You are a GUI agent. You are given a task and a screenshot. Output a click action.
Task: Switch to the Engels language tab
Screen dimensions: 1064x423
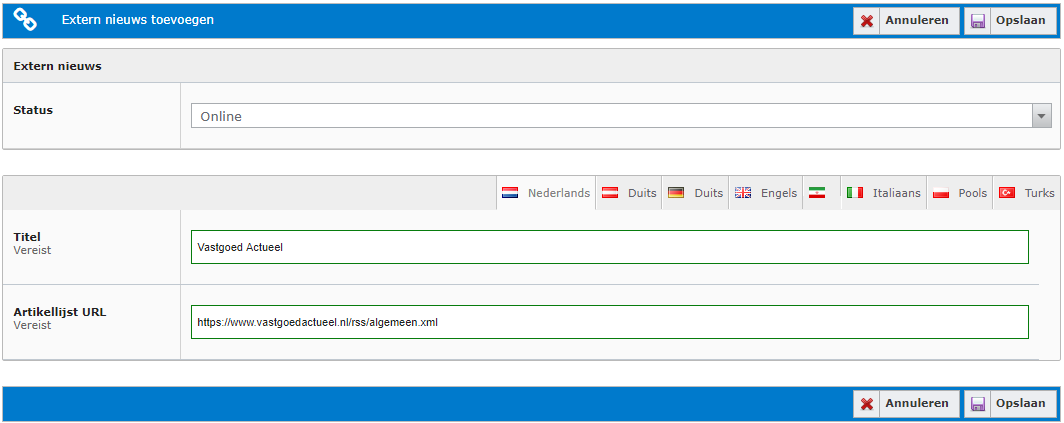coord(765,193)
